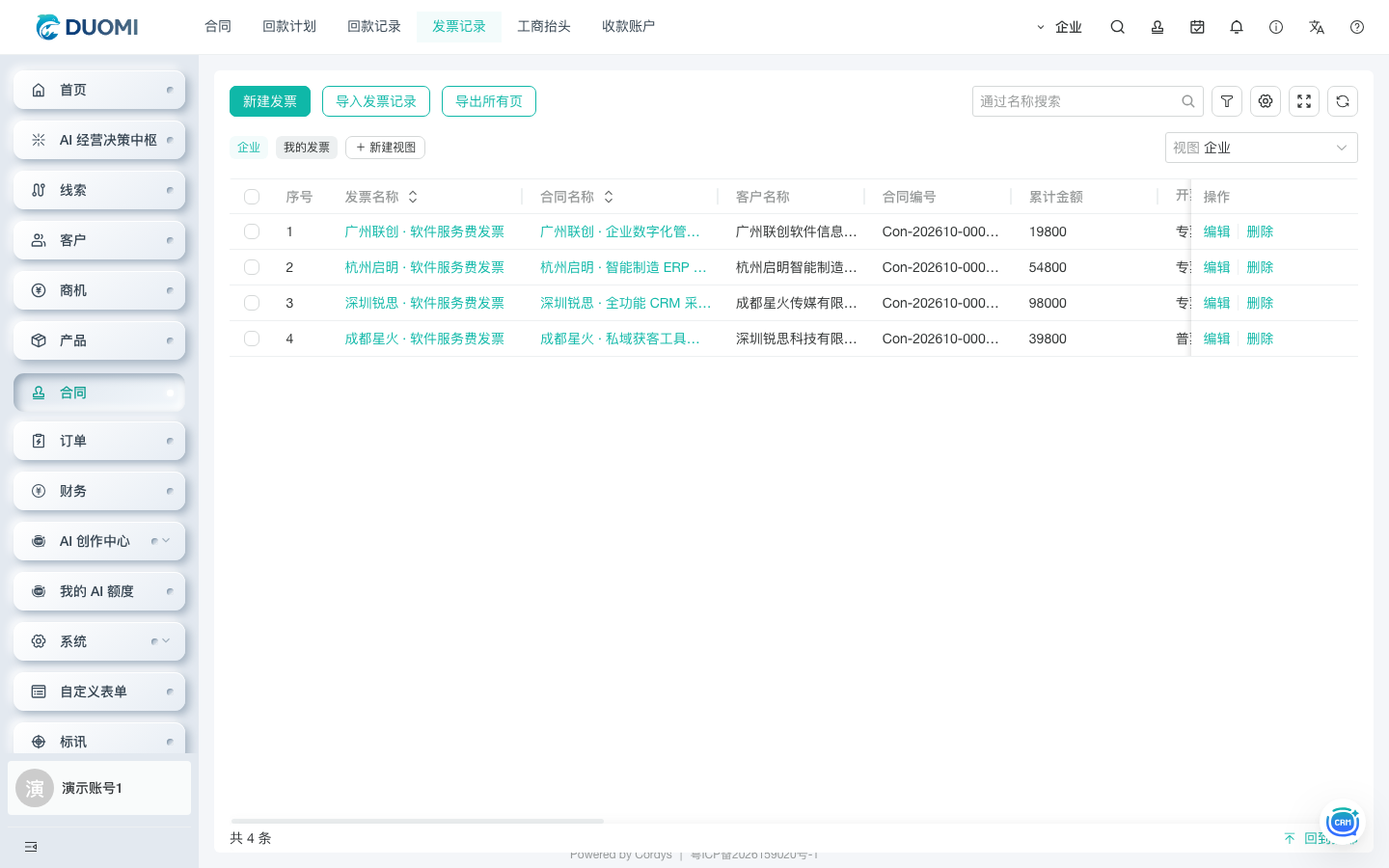Click the 新建发票 button

pos(270,101)
